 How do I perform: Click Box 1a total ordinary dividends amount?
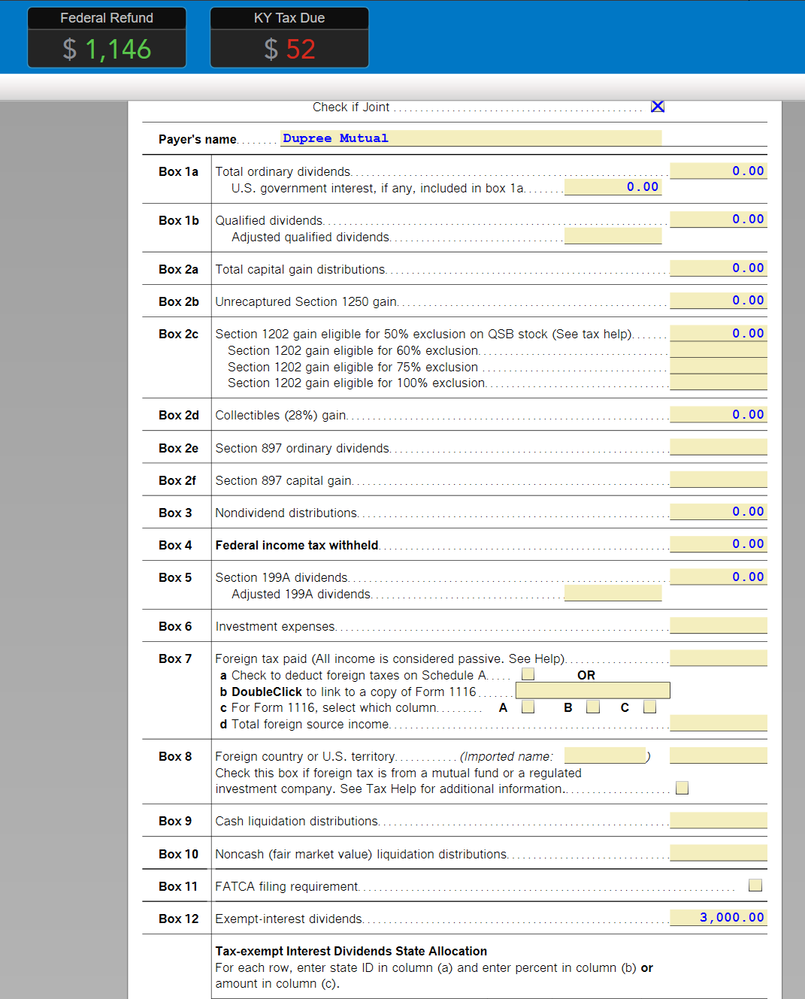click(x=718, y=171)
